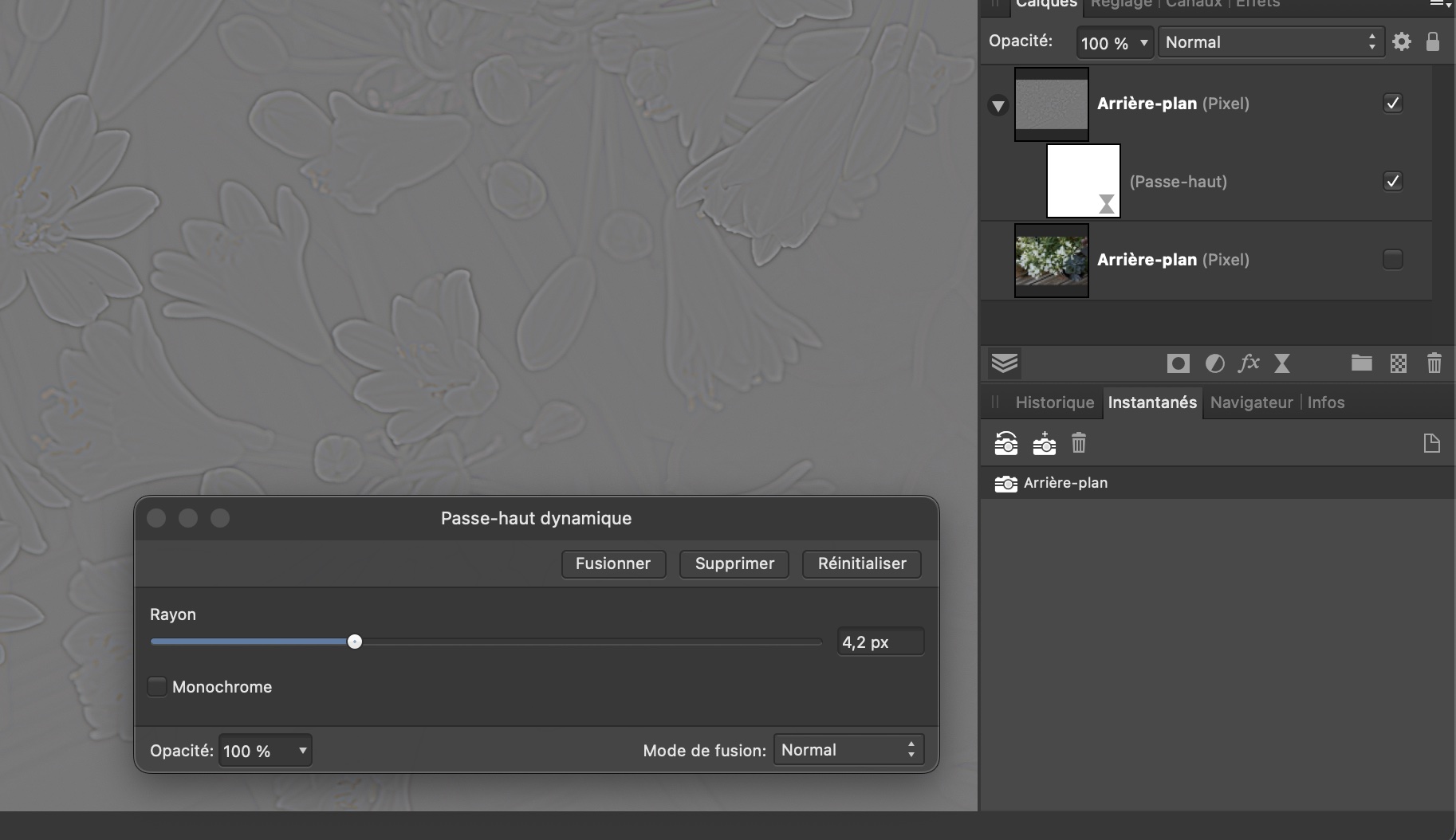Open the adjustment layer half-circle icon
The width and height of the screenshot is (1456, 840).
coord(1214,363)
